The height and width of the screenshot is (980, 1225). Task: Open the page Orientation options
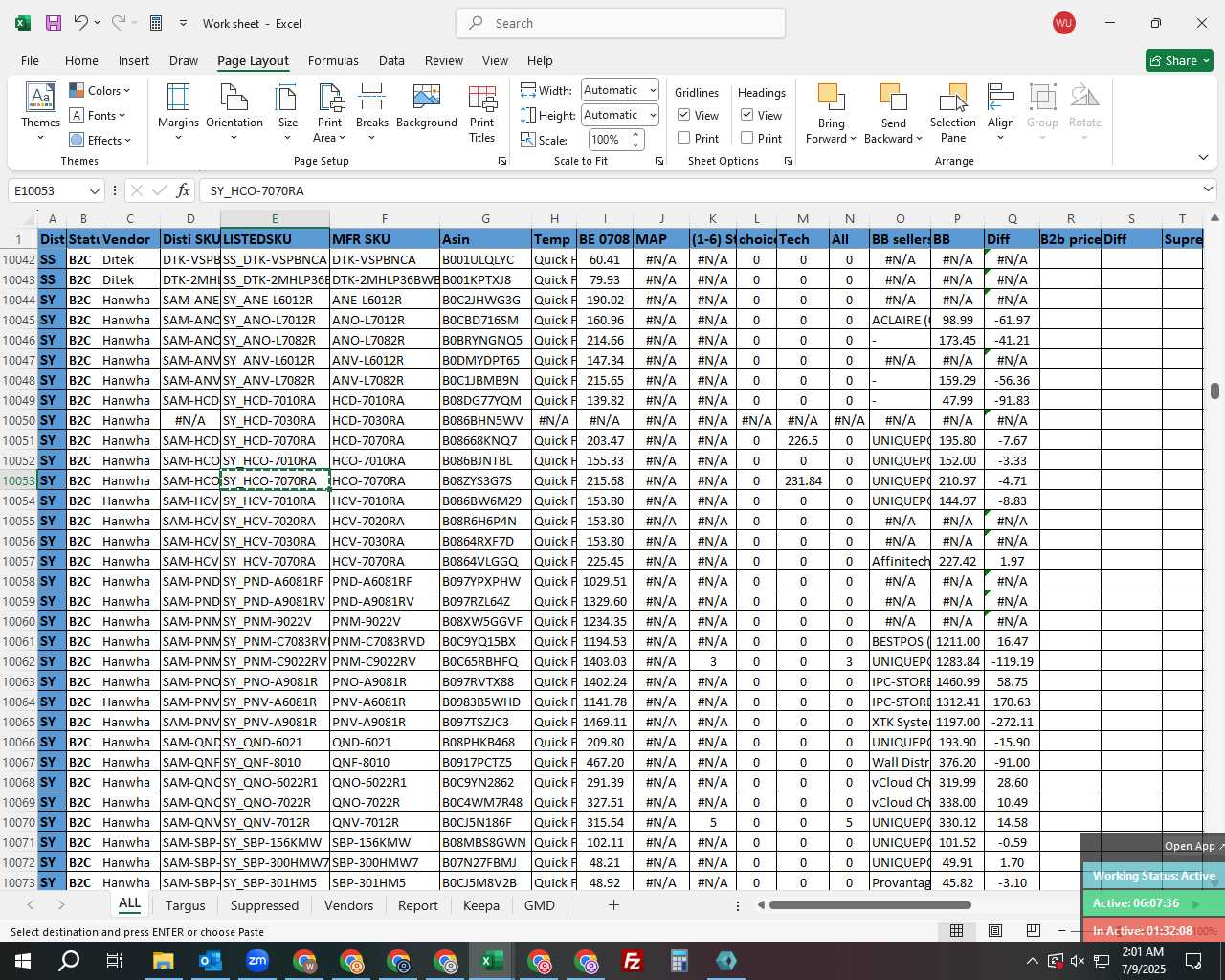tap(234, 112)
